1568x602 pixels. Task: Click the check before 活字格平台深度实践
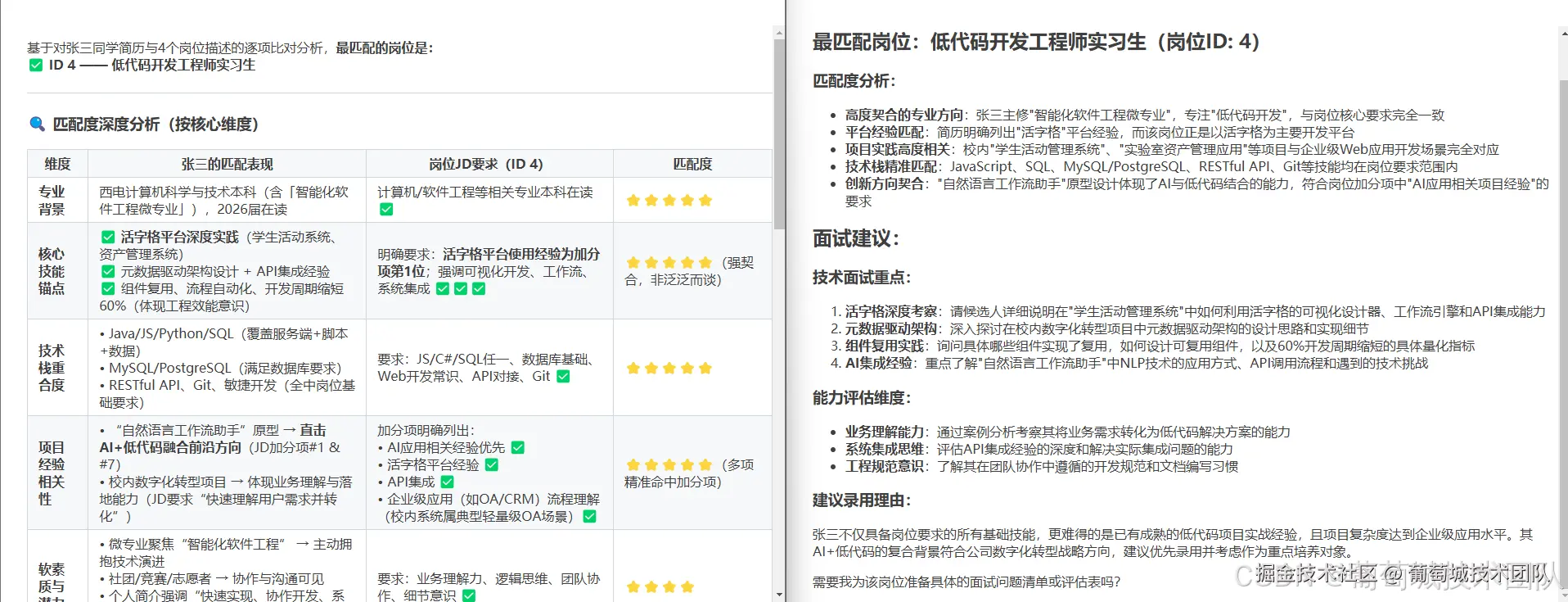click(108, 237)
